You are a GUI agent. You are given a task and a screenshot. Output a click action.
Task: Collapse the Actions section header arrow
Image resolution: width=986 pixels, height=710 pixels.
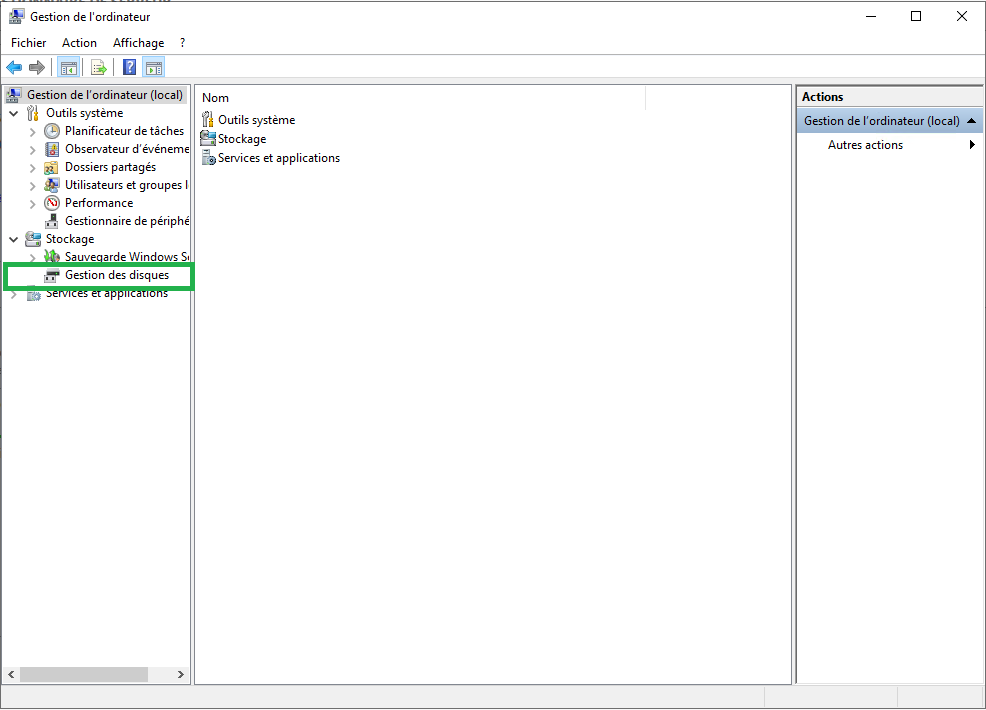tap(972, 121)
